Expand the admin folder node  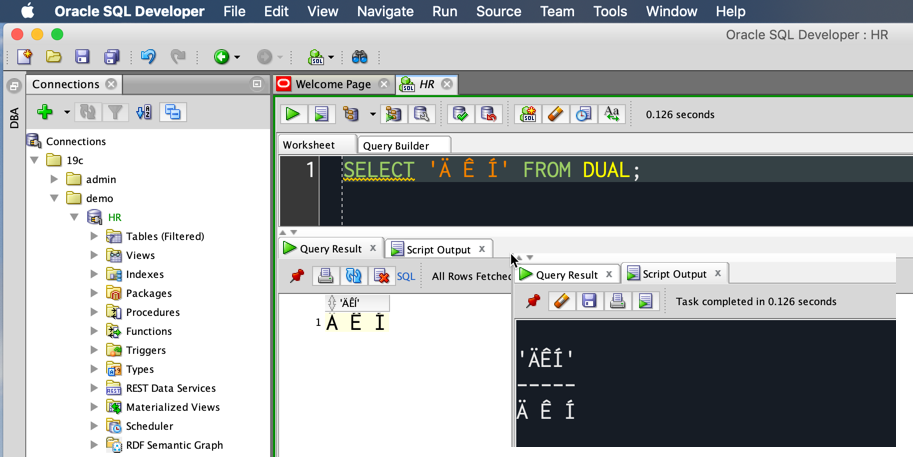[54, 179]
